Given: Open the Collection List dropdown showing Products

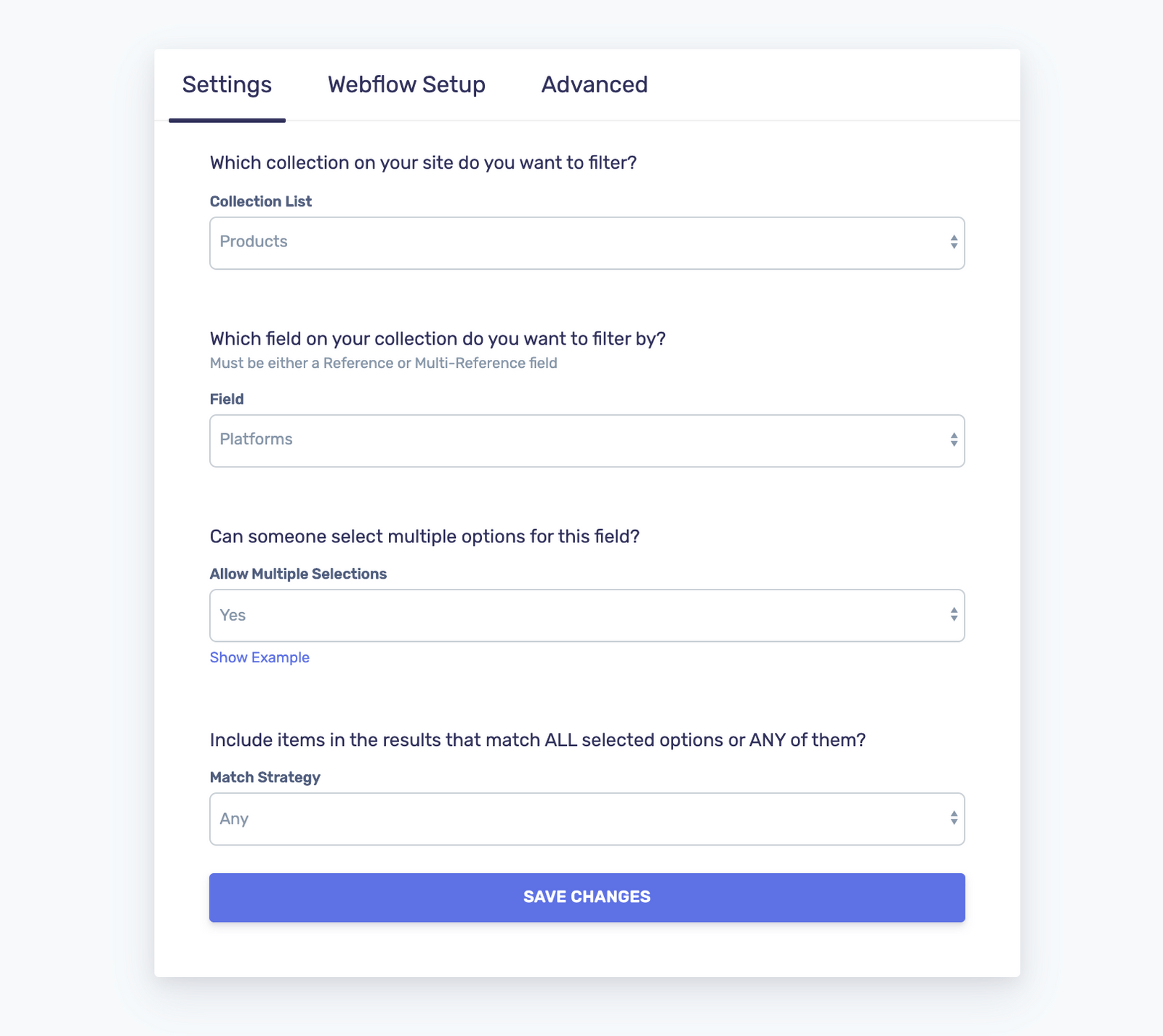Looking at the screenshot, I should click(x=574, y=243).
